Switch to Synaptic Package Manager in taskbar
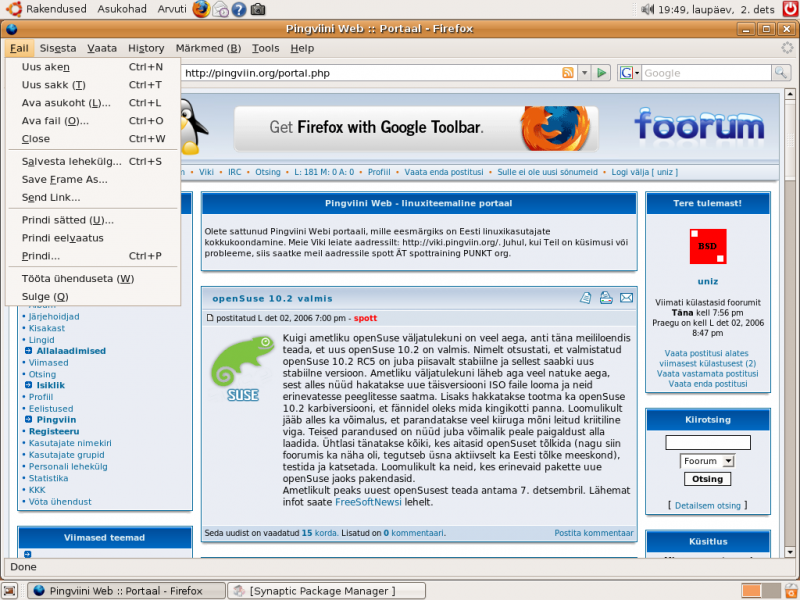Viewport: 800px width, 600px height. click(327, 591)
